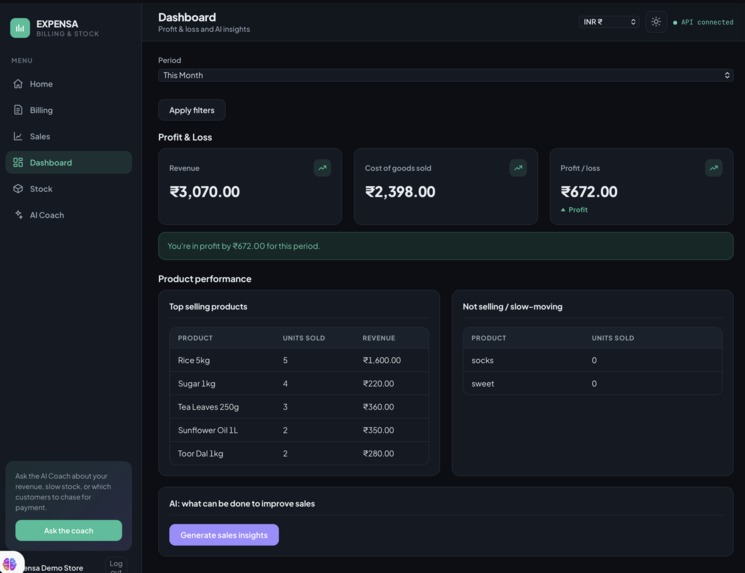Select Dashboard in the sidebar
Screen dimensions: 745x573
point(68,162)
